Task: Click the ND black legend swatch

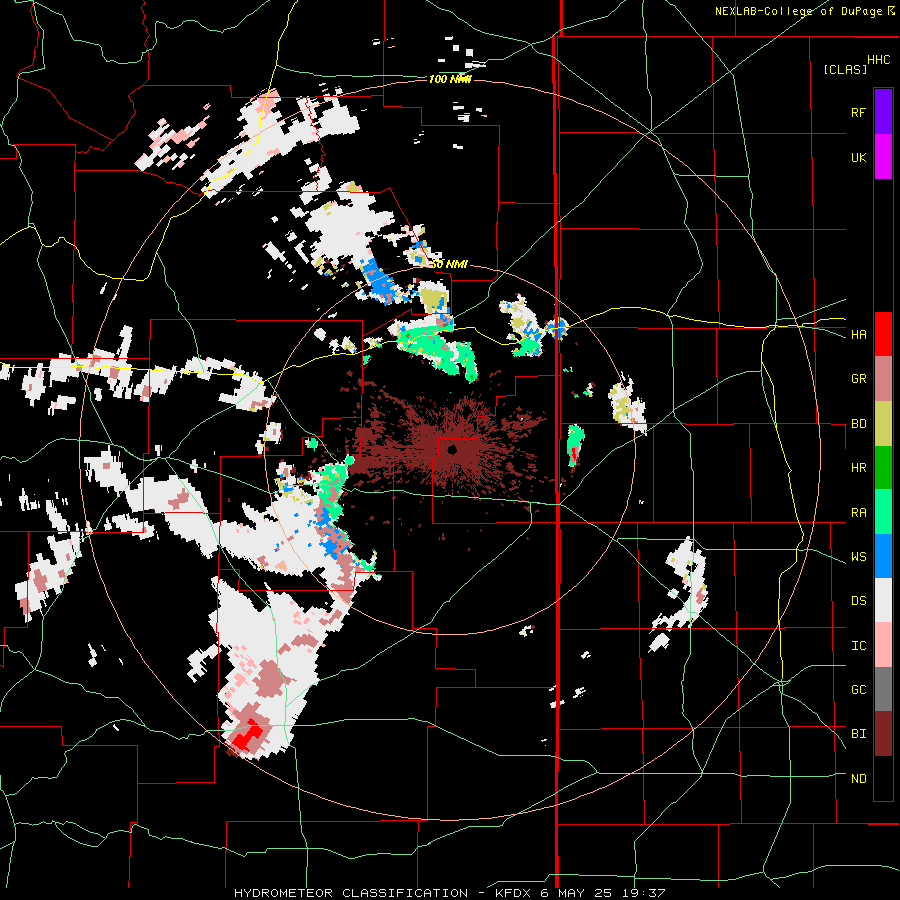Action: click(883, 778)
